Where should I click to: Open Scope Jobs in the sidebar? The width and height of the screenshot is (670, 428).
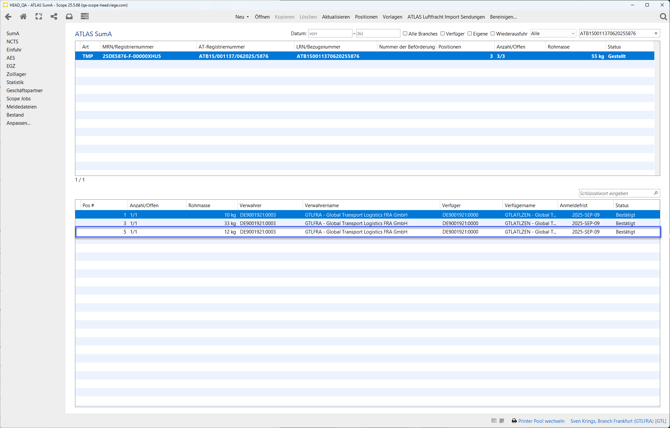(18, 99)
